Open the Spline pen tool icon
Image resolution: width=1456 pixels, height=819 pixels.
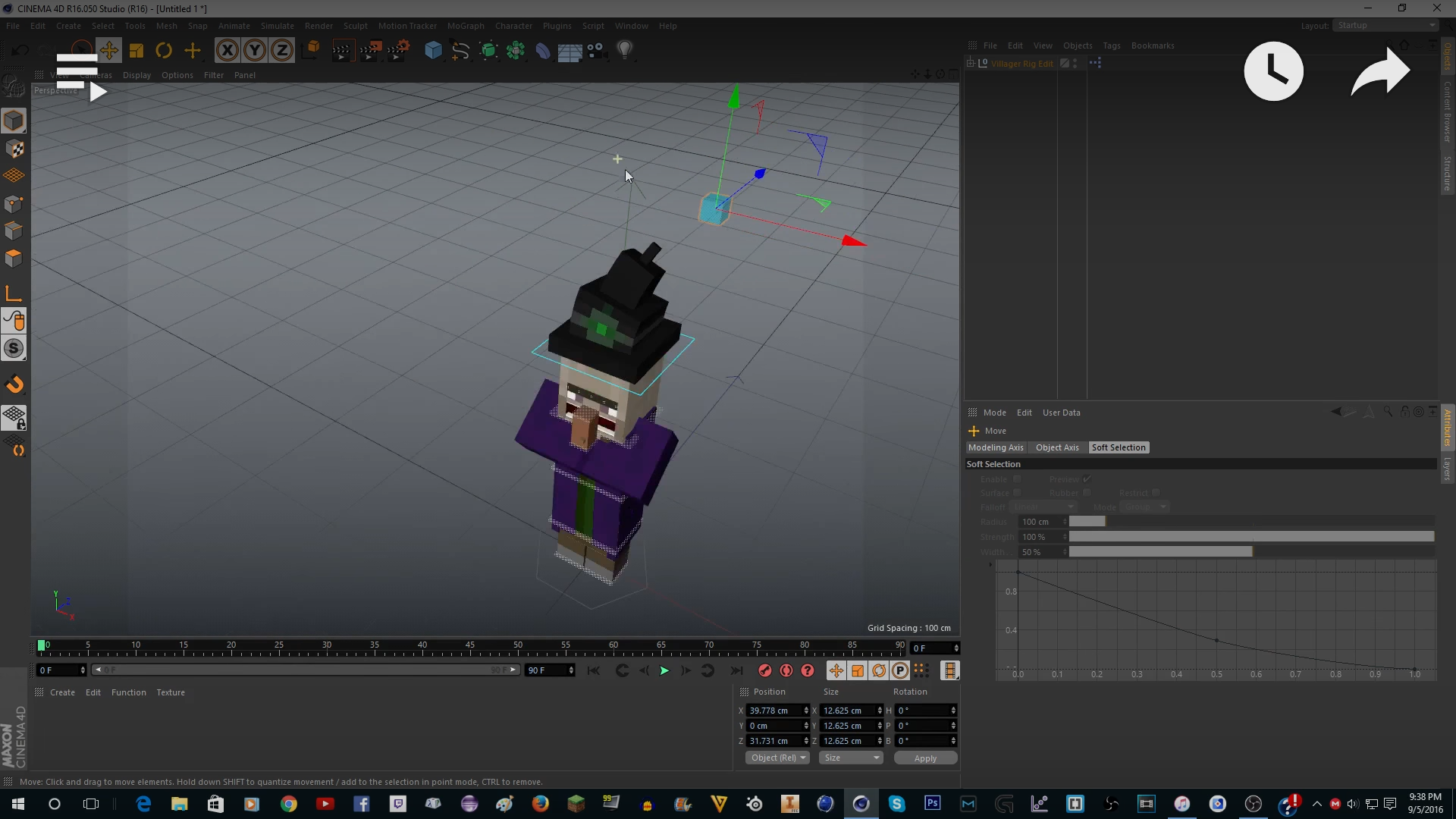click(460, 51)
